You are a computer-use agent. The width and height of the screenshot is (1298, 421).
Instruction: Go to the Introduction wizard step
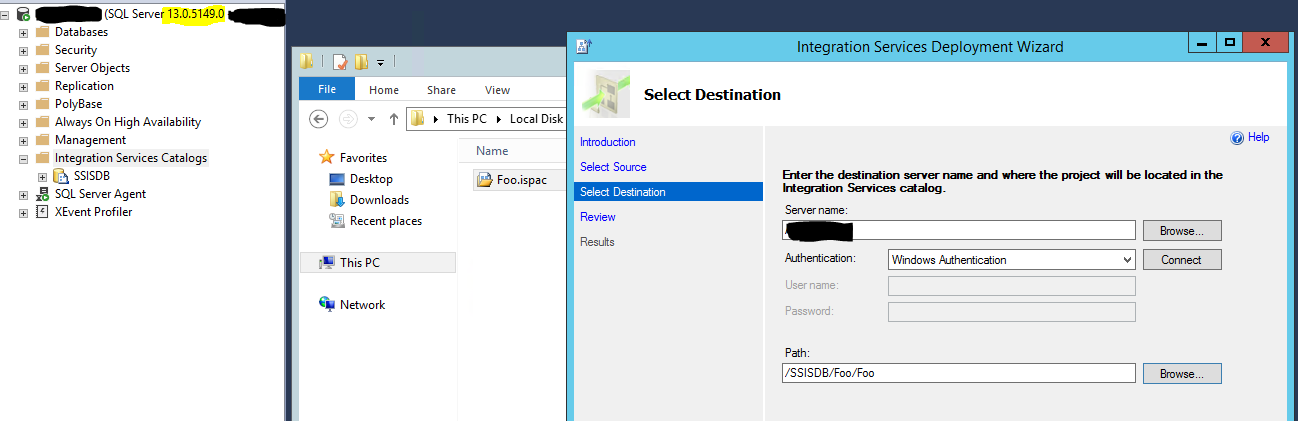(608, 142)
